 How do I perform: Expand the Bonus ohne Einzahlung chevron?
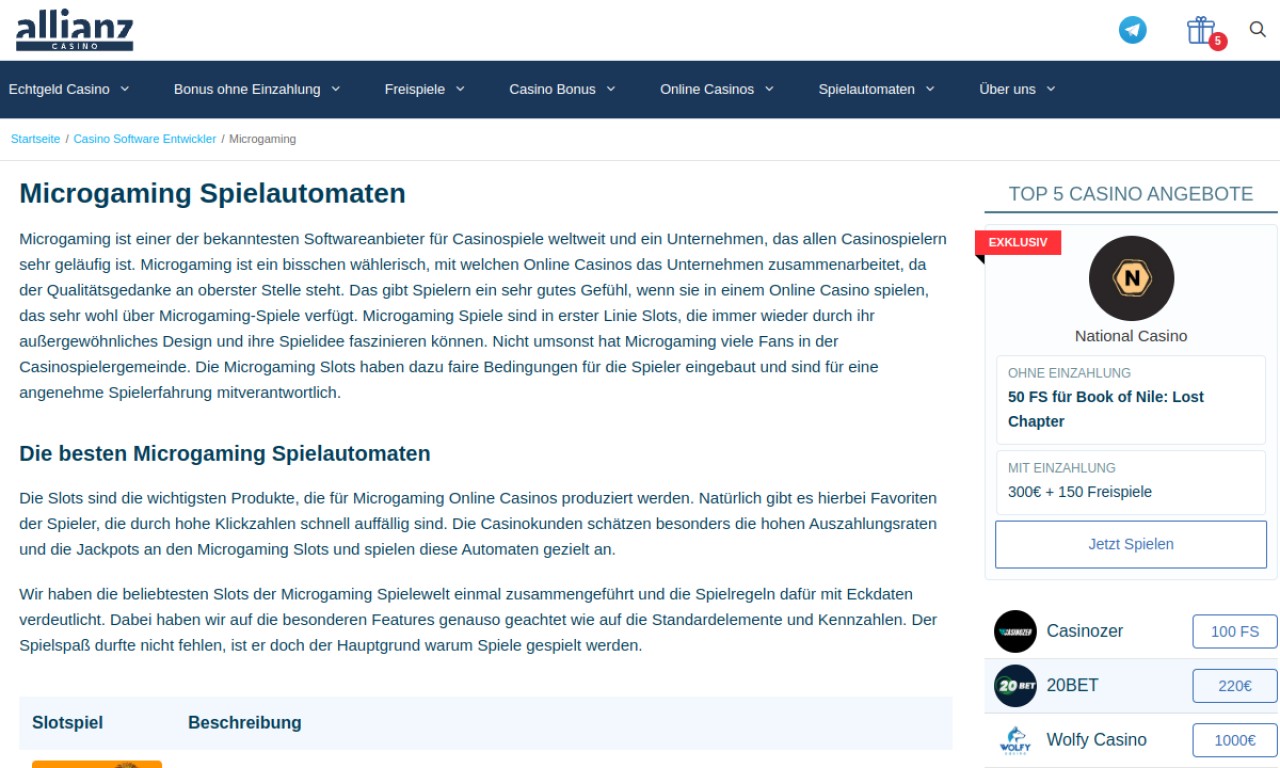[336, 89]
